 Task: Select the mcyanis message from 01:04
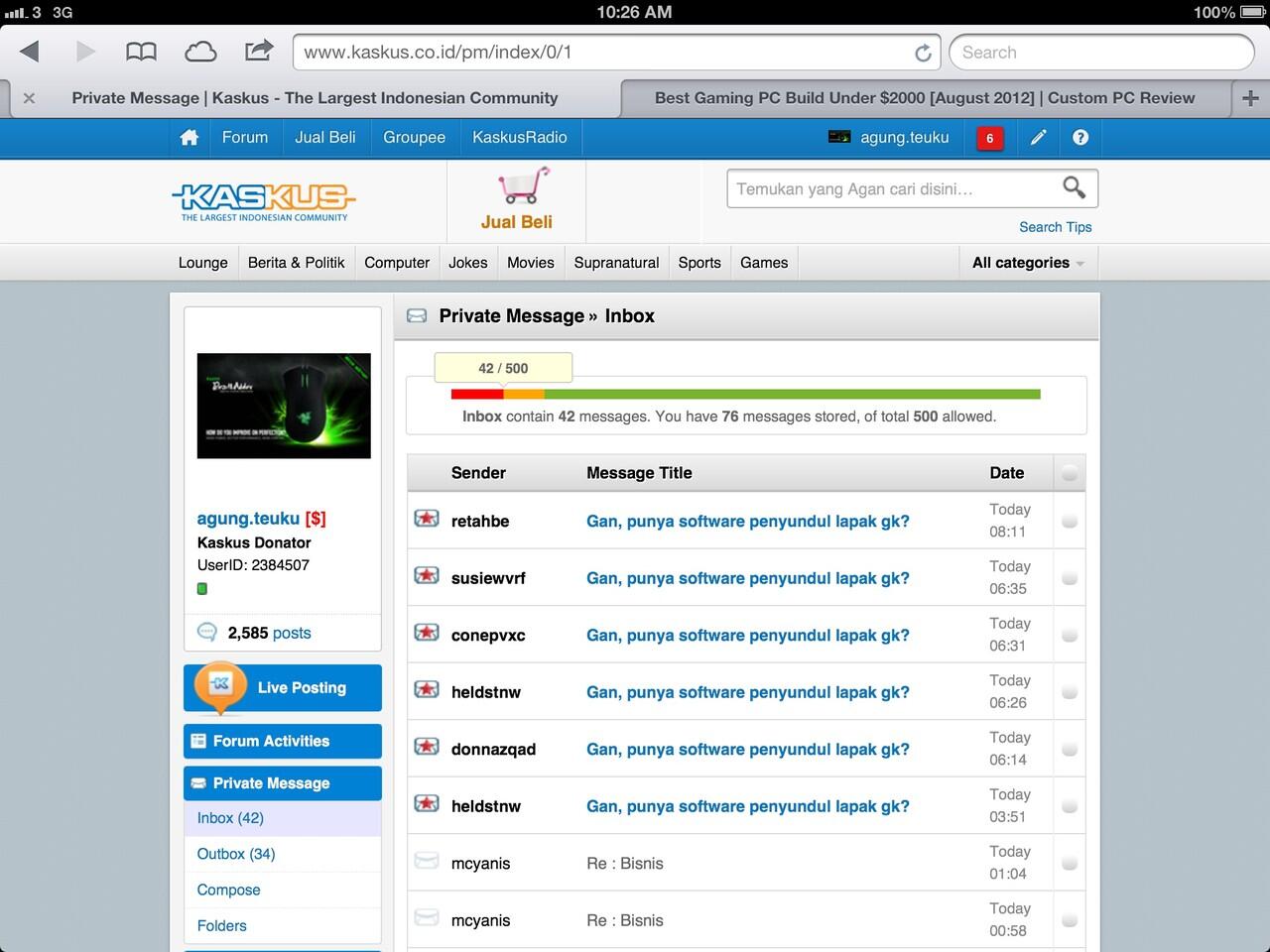(1070, 863)
